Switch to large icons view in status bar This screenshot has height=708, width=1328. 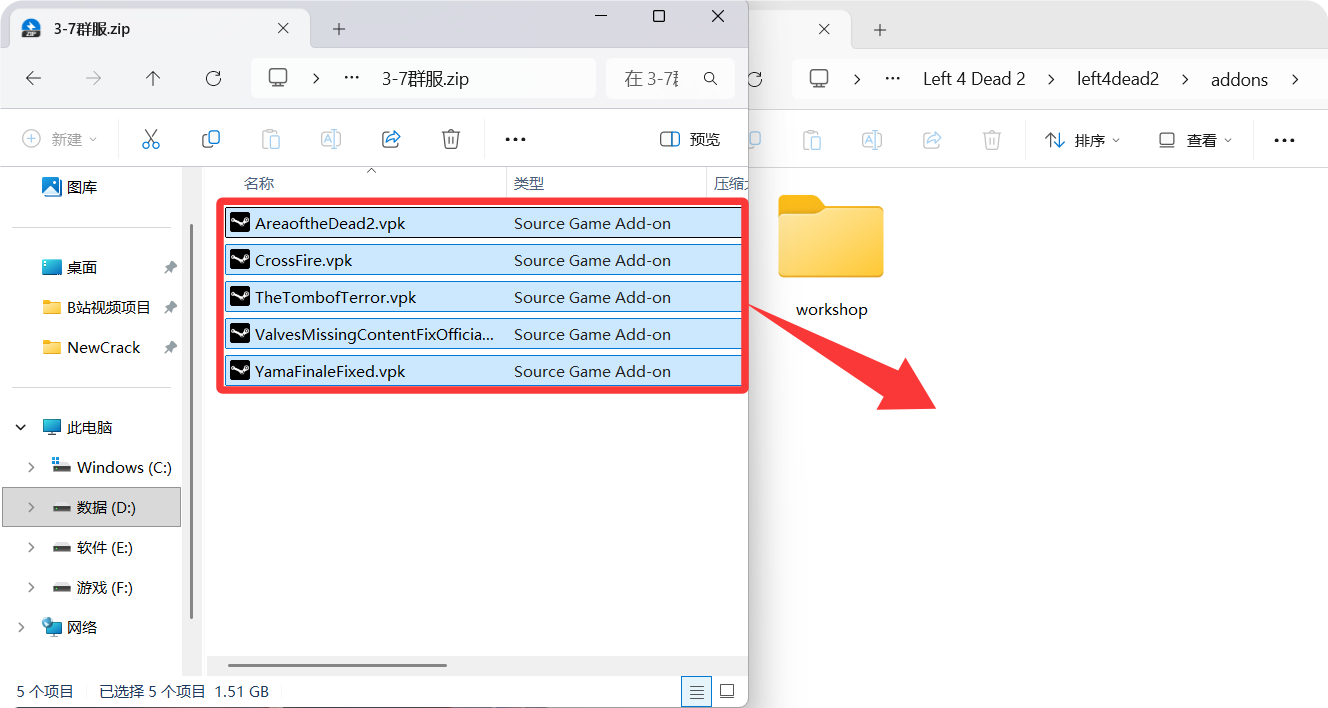[727, 691]
